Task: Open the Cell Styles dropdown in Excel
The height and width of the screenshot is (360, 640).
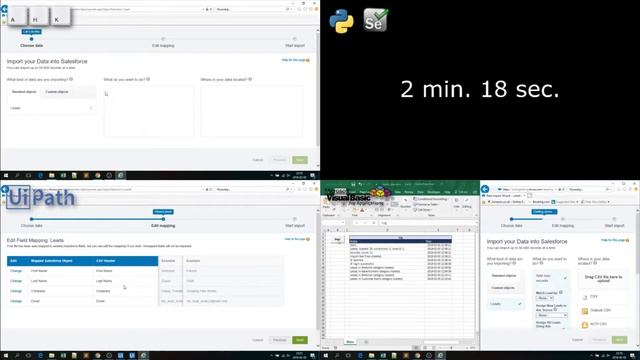Action: pyautogui.click(x=424, y=210)
